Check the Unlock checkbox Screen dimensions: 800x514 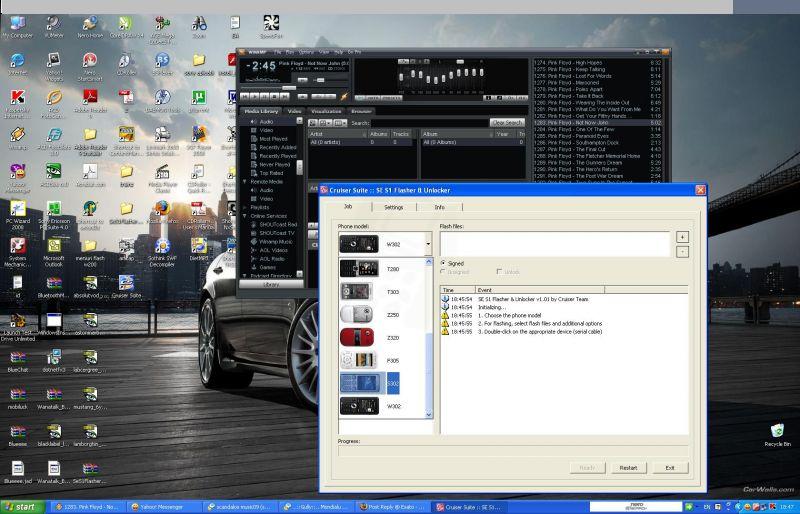click(499, 272)
